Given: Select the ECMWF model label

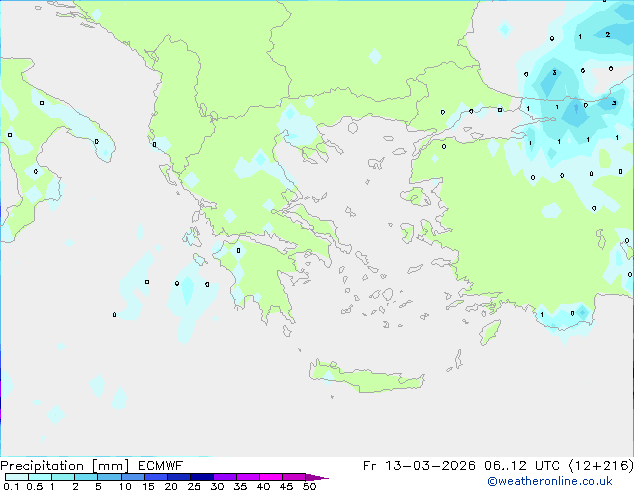Looking at the screenshot, I should pos(161,466).
